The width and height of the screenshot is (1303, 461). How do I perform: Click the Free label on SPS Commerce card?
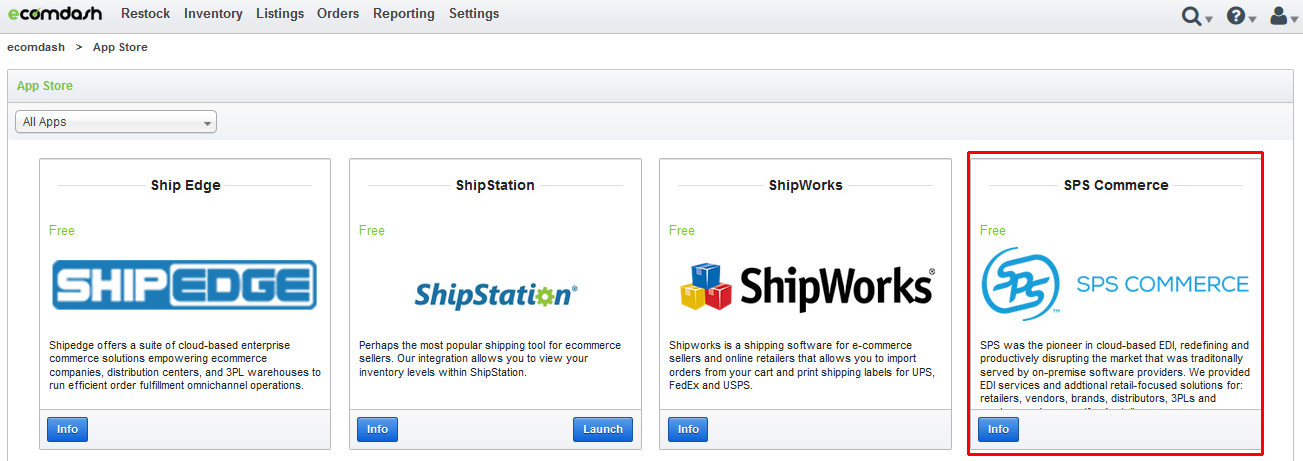[993, 231]
